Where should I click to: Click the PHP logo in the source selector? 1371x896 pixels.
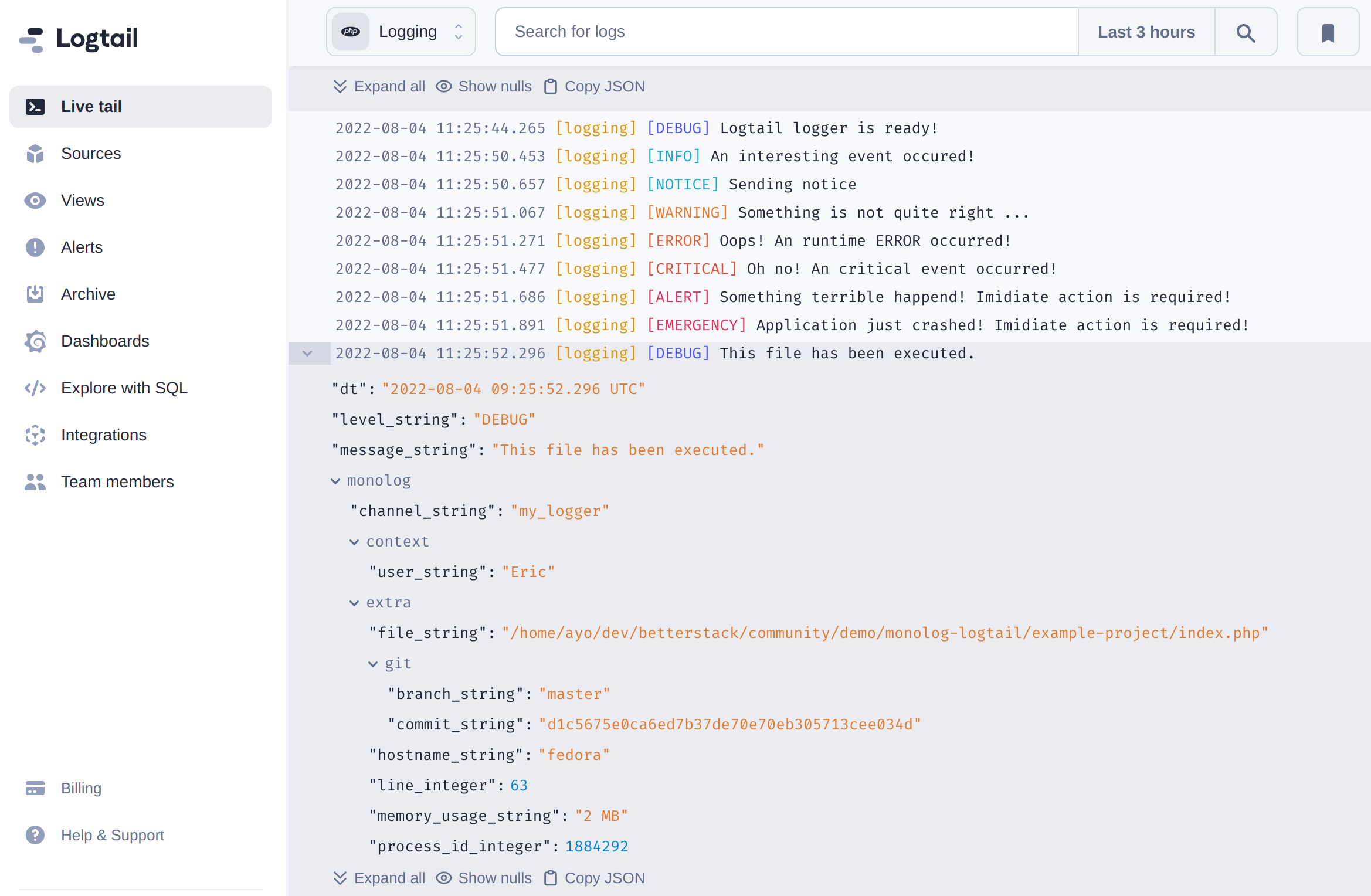[351, 31]
